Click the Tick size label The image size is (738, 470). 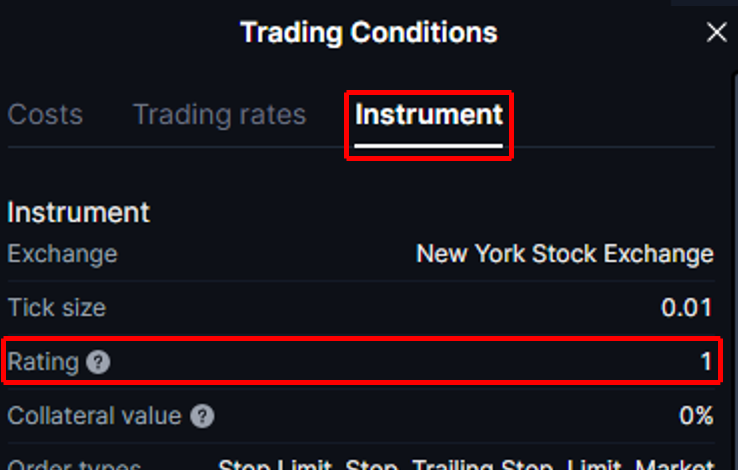pyautogui.click(x=56, y=308)
